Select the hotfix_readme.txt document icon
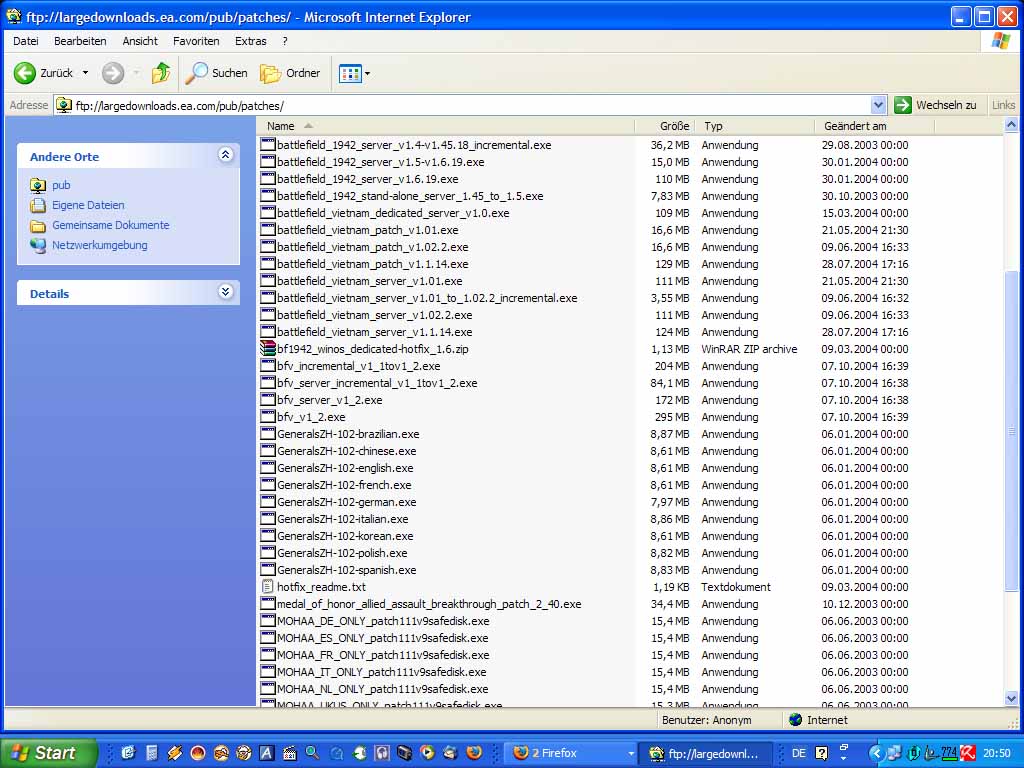Screen dimensions: 1024x768 pos(268,586)
